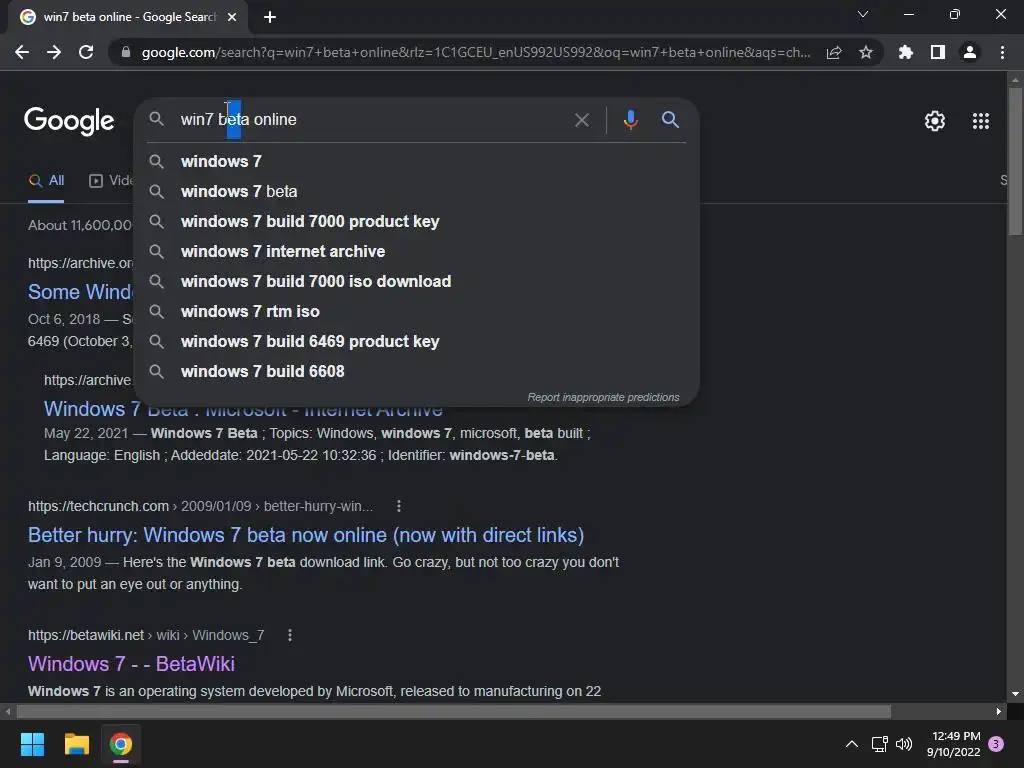Image resolution: width=1024 pixels, height=768 pixels.
Task: Click scroll right arrow on horizontal scrollbar
Action: point(999,711)
